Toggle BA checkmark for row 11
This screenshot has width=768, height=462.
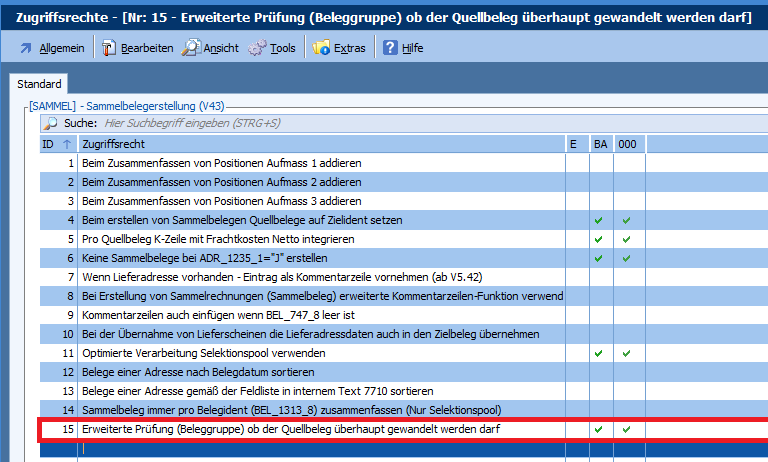tap(599, 353)
